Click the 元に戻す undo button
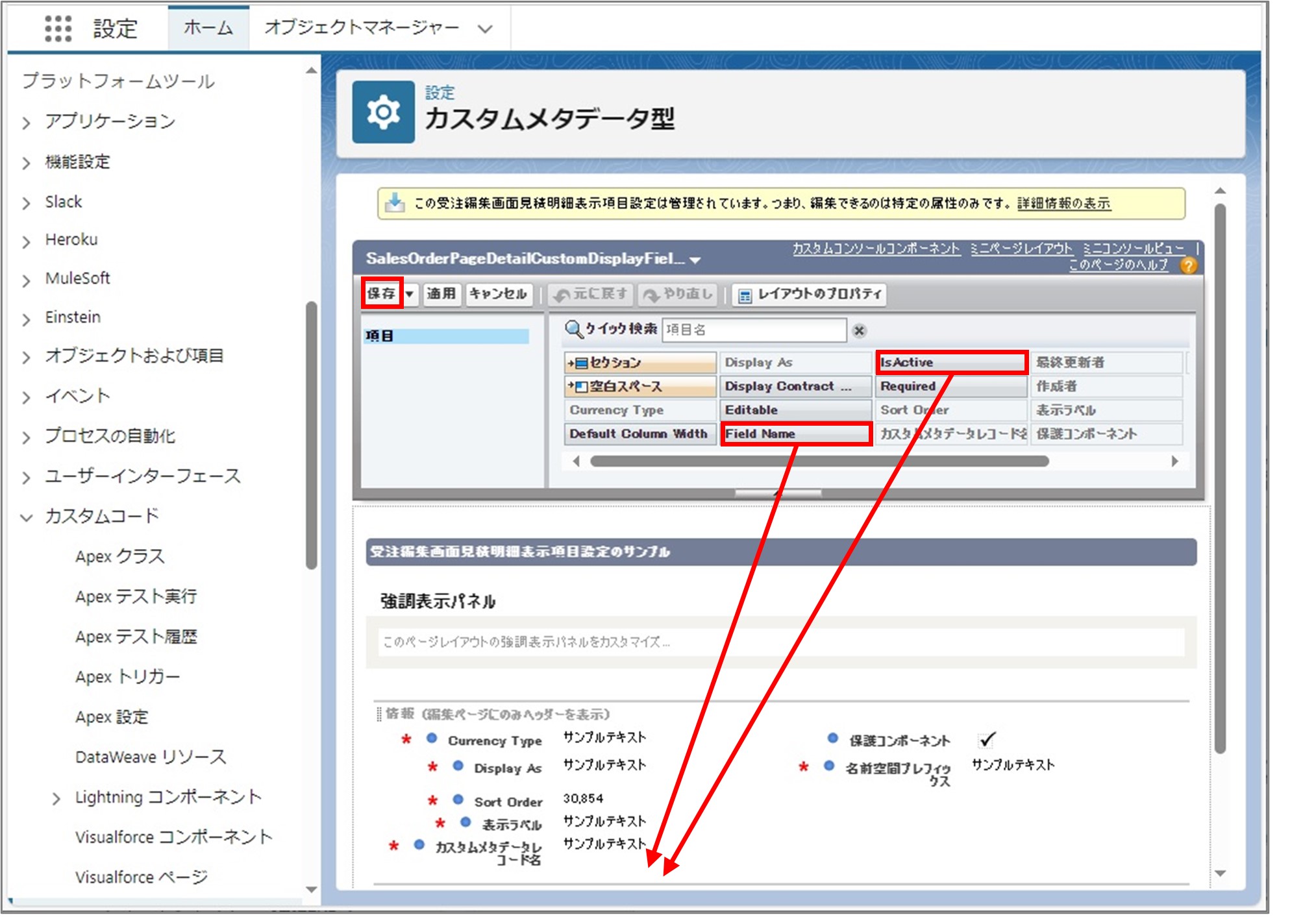Image resolution: width=1316 pixels, height=917 pixels. pos(591,294)
